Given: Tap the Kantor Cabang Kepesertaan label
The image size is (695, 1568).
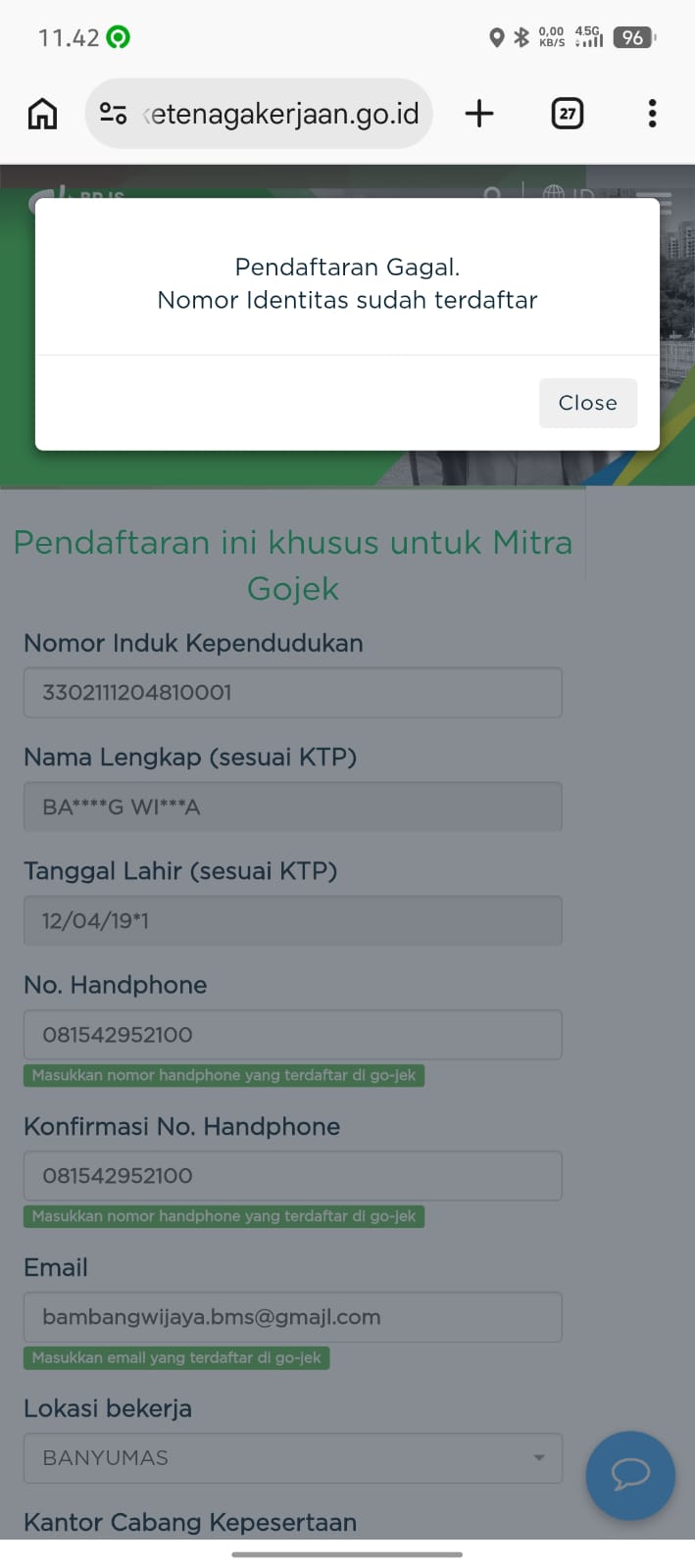Looking at the screenshot, I should [x=190, y=1522].
